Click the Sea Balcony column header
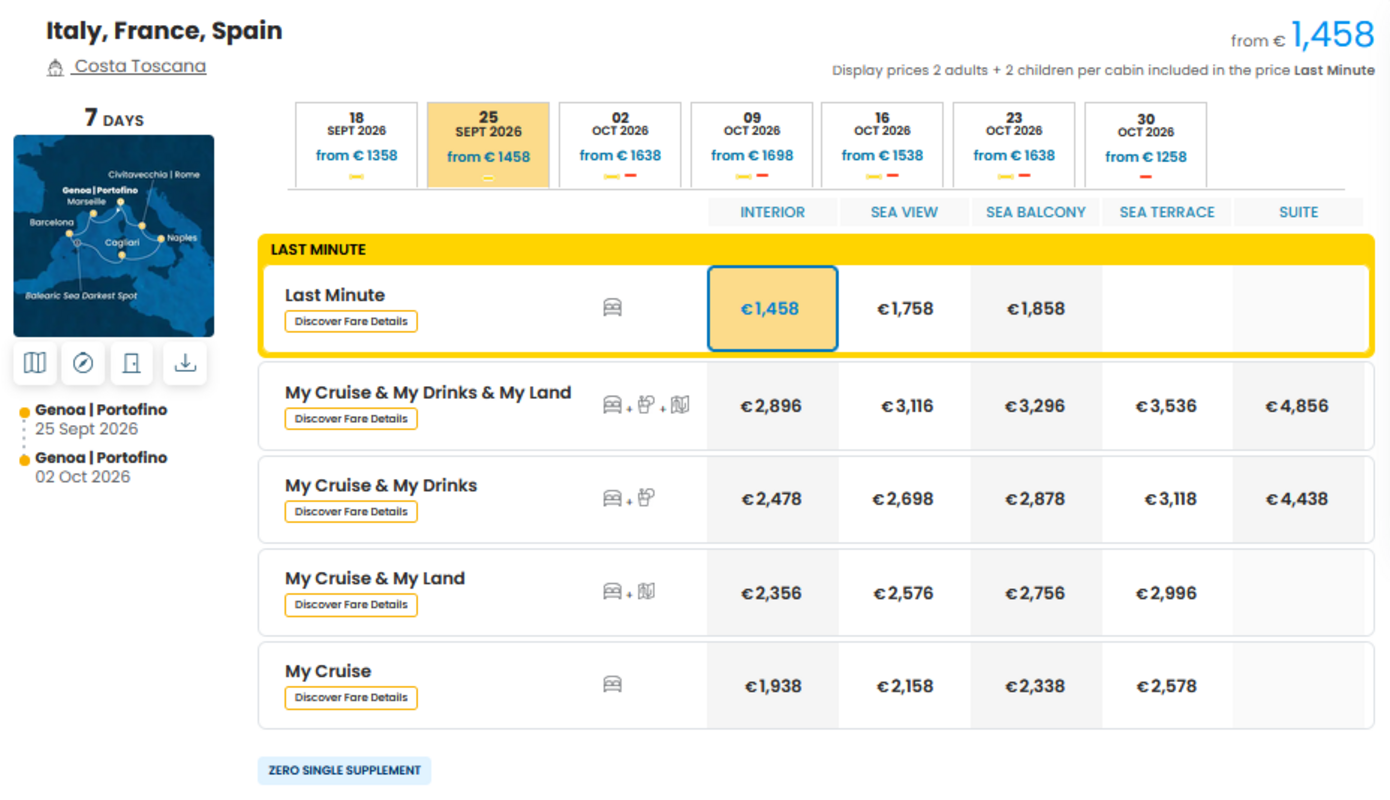The width and height of the screenshot is (1390, 800). click(1036, 212)
